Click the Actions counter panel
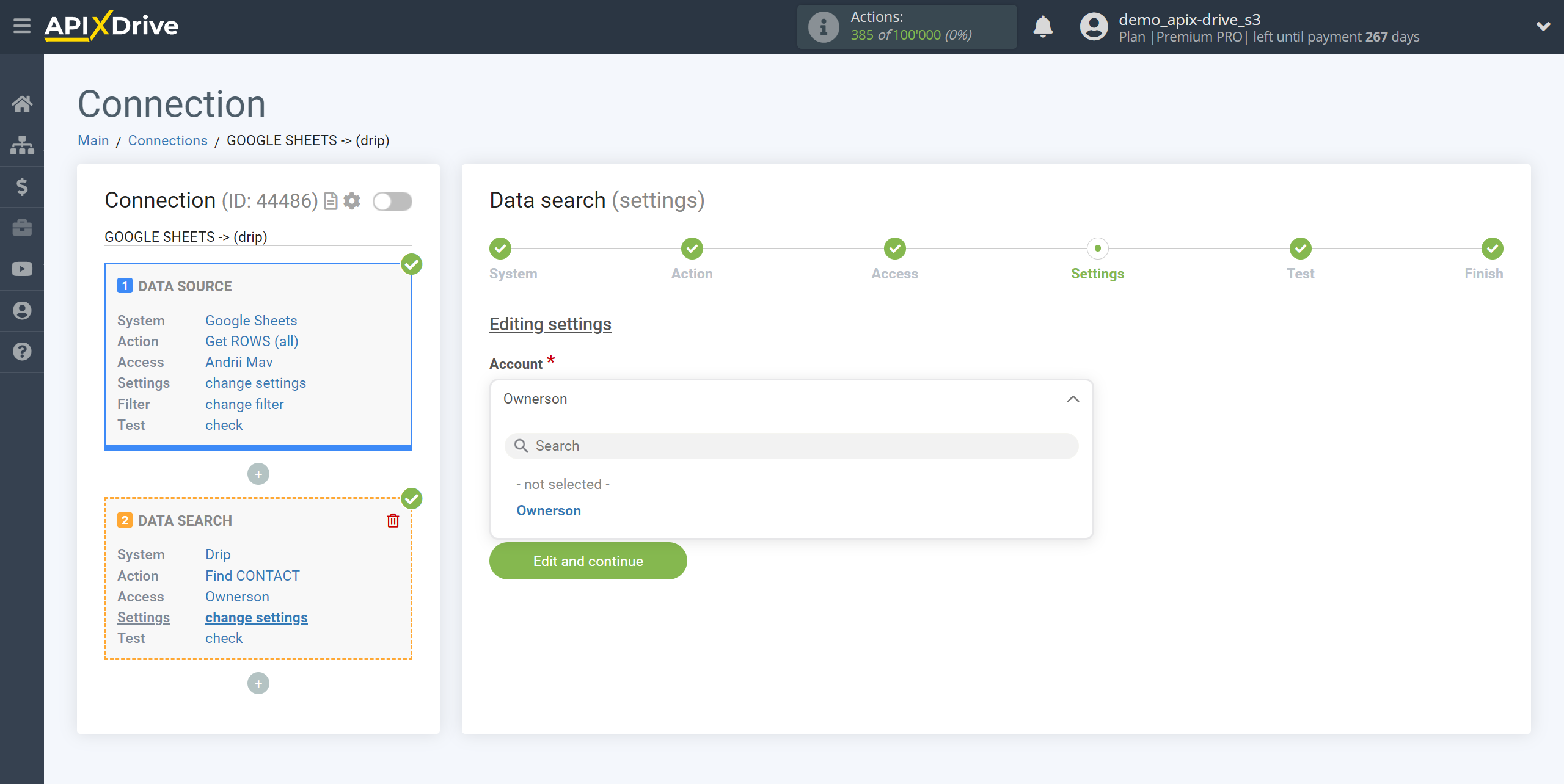Image resolution: width=1564 pixels, height=784 pixels. click(x=907, y=27)
